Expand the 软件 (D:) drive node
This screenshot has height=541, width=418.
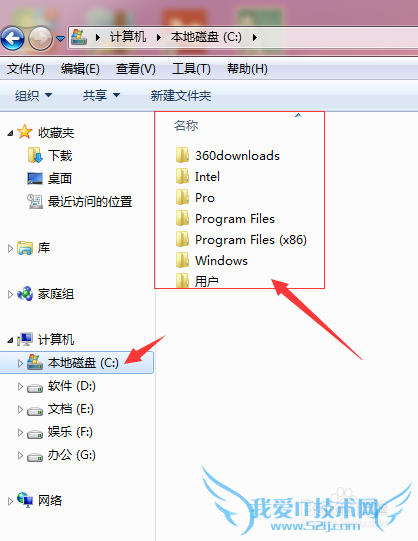pyautogui.click(x=20, y=386)
